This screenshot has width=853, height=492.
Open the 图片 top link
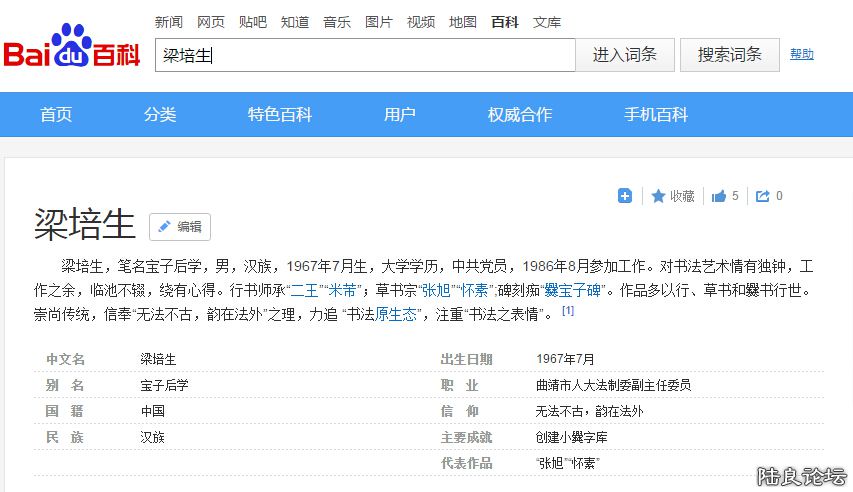(x=379, y=22)
